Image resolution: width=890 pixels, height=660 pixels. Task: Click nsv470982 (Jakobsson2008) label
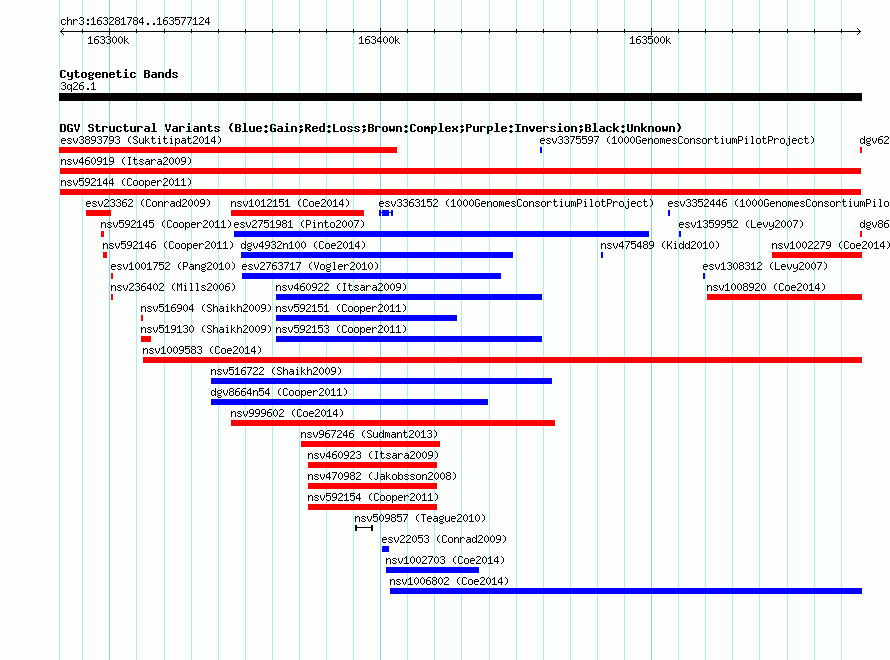pos(382,476)
